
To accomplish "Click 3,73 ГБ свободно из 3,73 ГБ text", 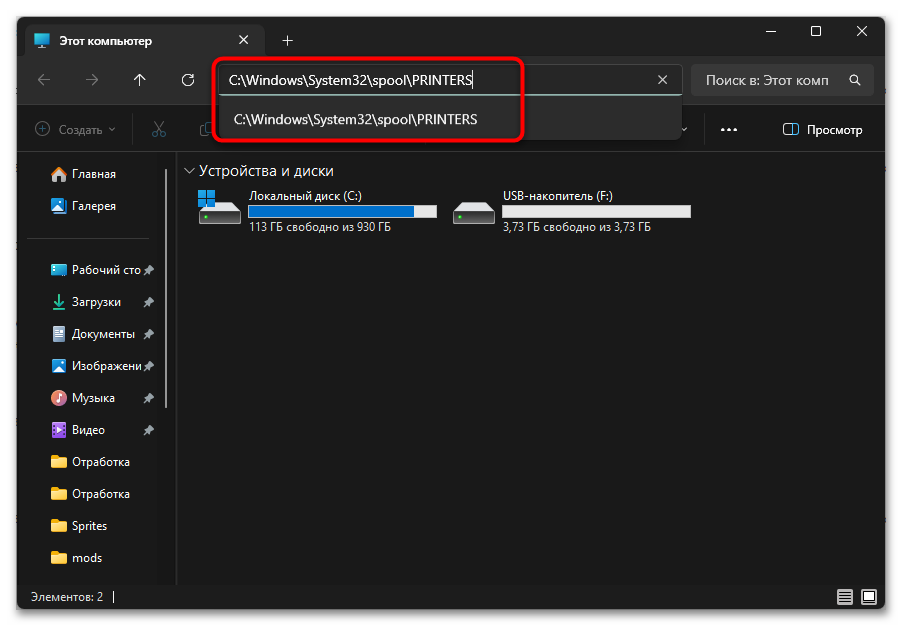I will [576, 227].
